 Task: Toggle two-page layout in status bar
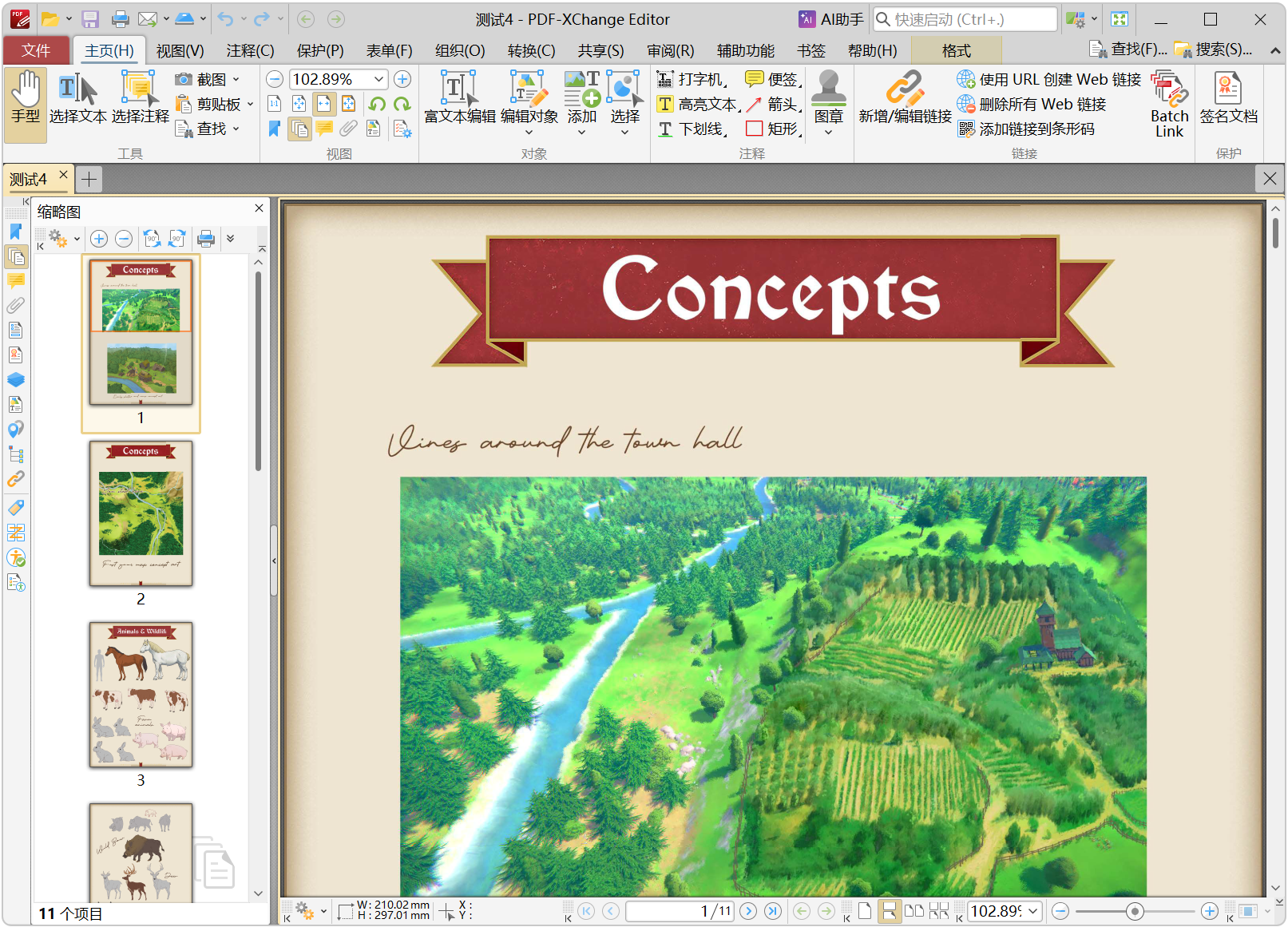tap(913, 911)
